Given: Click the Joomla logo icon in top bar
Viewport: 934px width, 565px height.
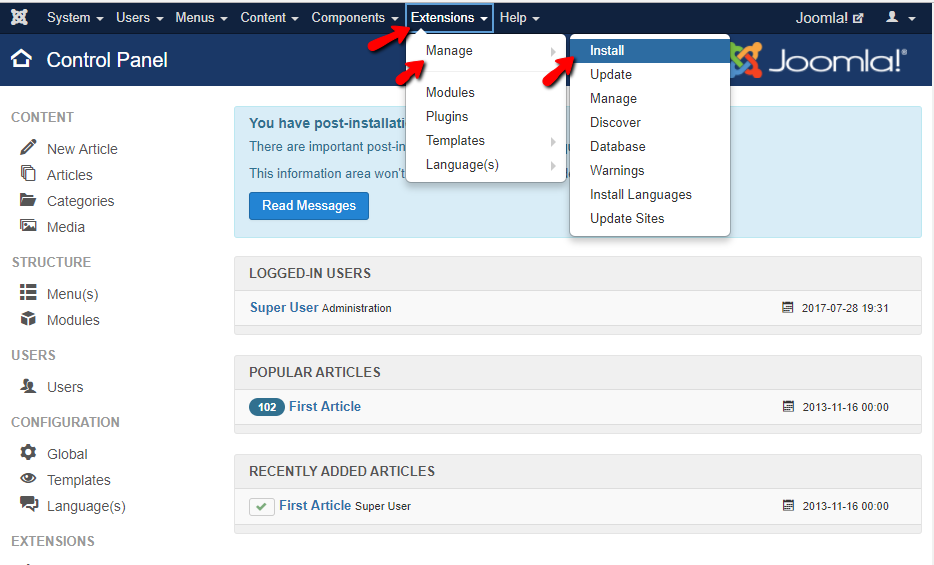Looking at the screenshot, I should [x=19, y=18].
